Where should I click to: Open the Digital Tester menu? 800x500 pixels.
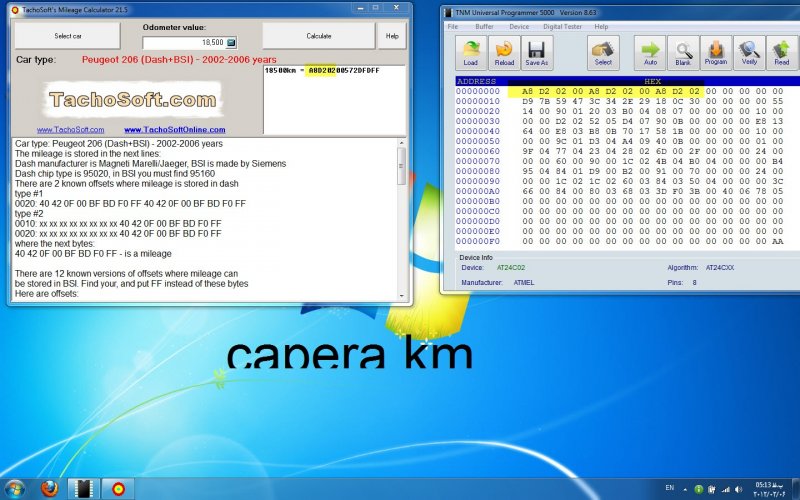[562, 27]
